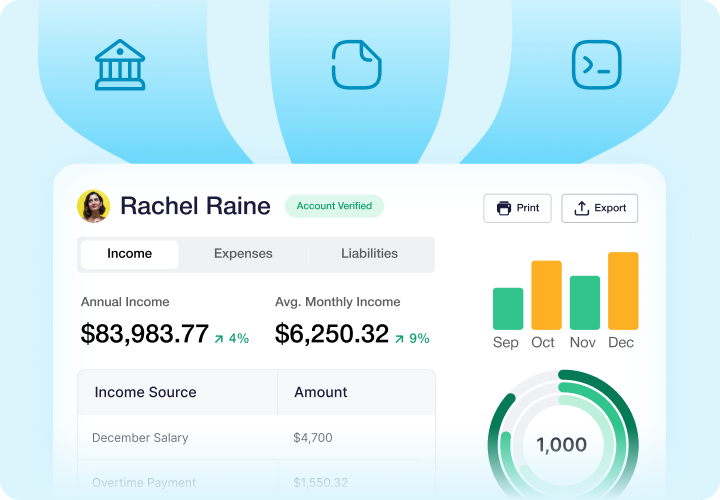Screen dimensions: 720x500
Task: Open the Liabilities tab
Action: (x=369, y=254)
